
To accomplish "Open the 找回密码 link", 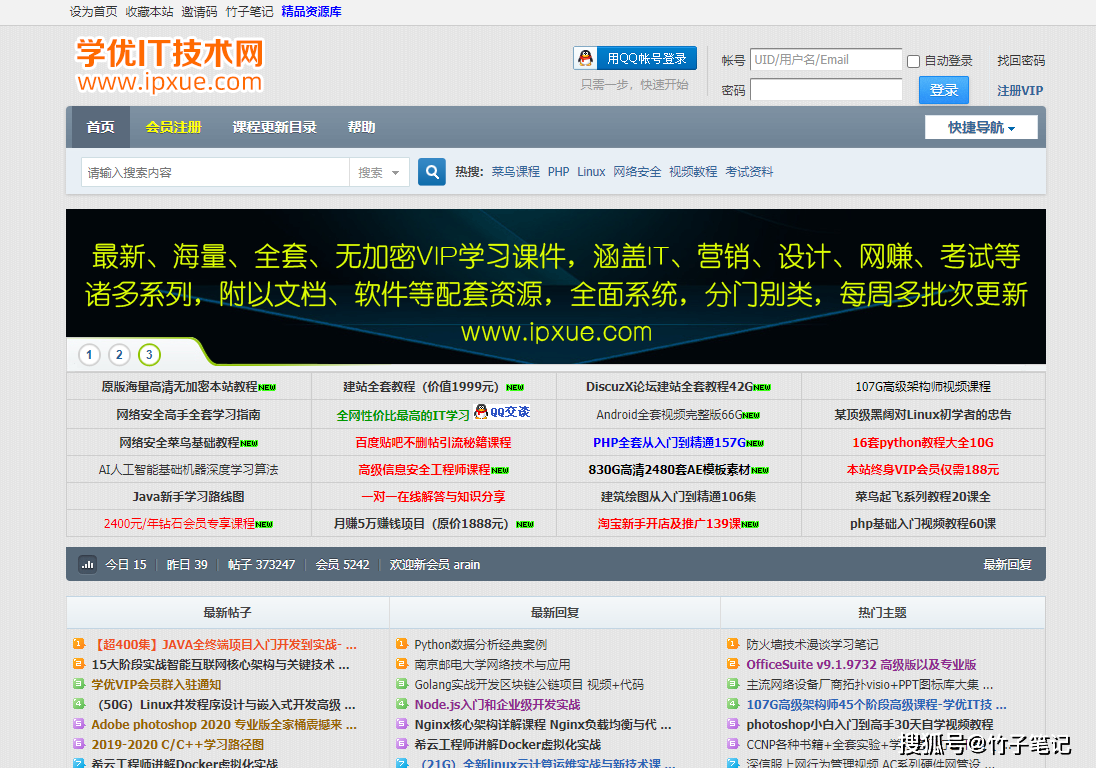I will point(1020,61).
